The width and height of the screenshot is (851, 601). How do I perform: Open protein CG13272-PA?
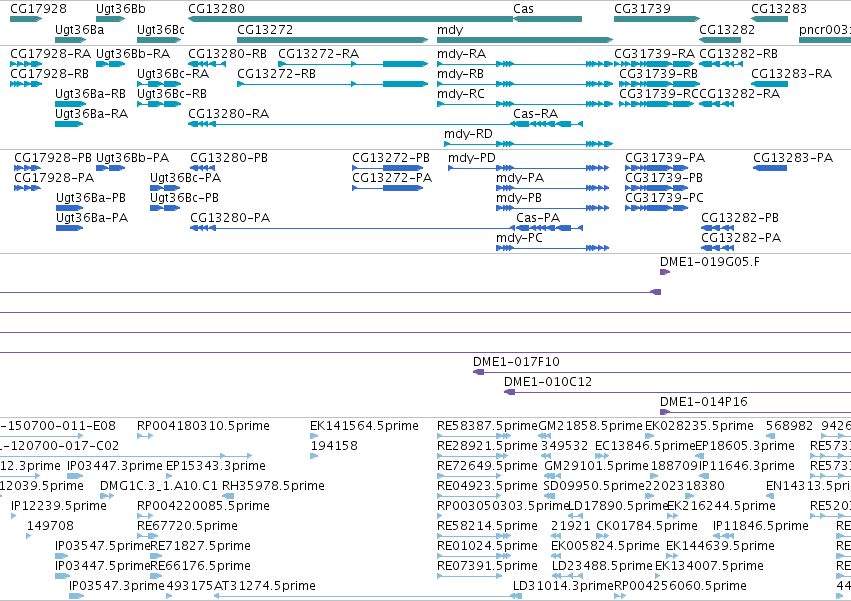(392, 178)
